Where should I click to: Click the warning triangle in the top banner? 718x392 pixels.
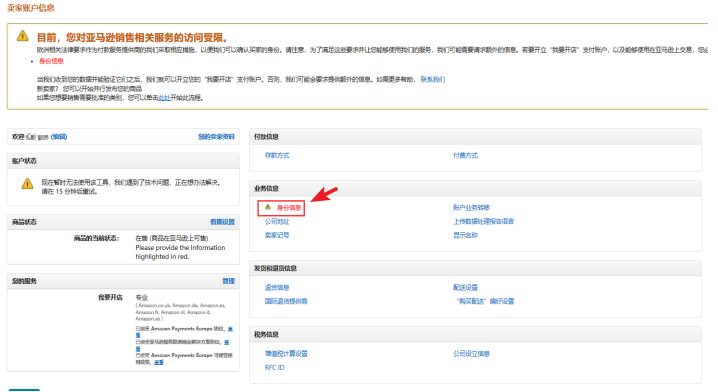[22, 36]
